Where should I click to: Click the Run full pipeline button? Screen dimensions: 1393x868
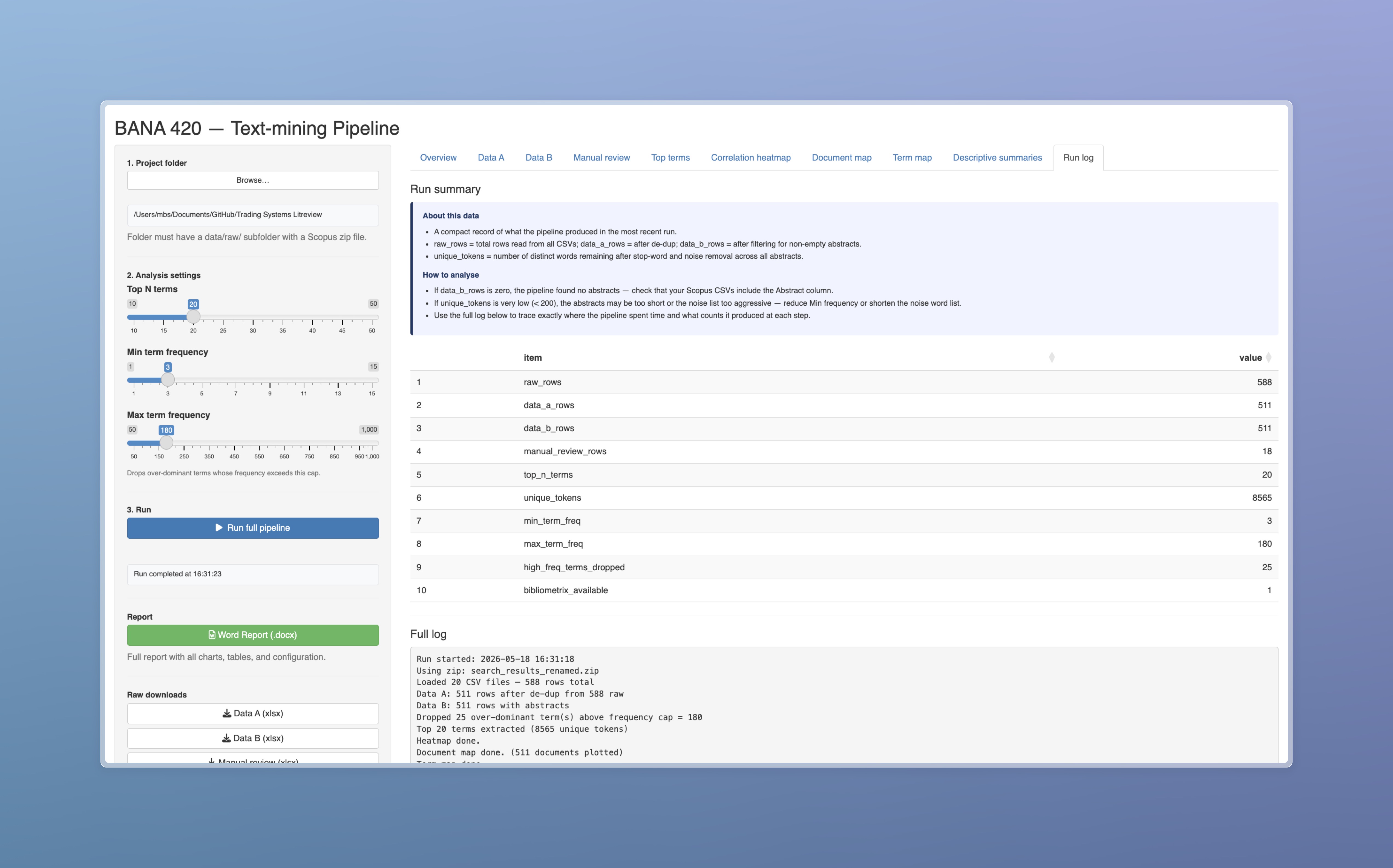[252, 528]
